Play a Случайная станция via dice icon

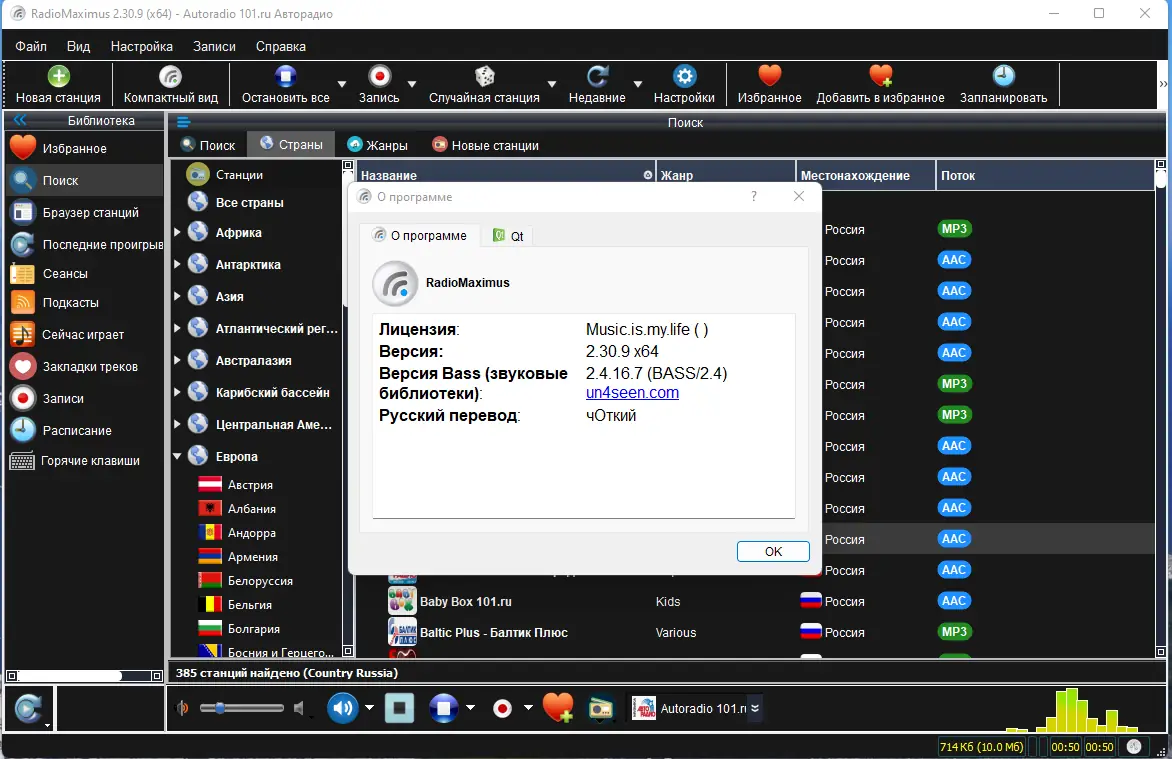point(486,77)
